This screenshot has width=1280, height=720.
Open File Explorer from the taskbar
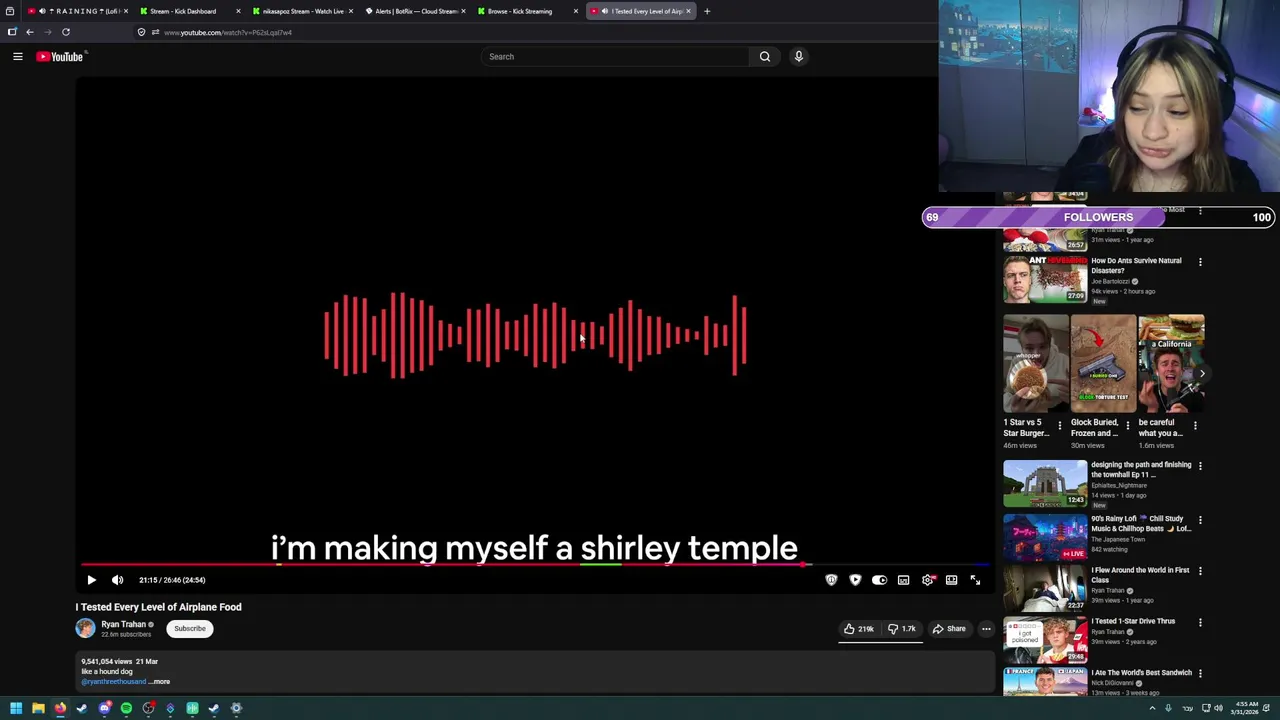pyautogui.click(x=38, y=708)
